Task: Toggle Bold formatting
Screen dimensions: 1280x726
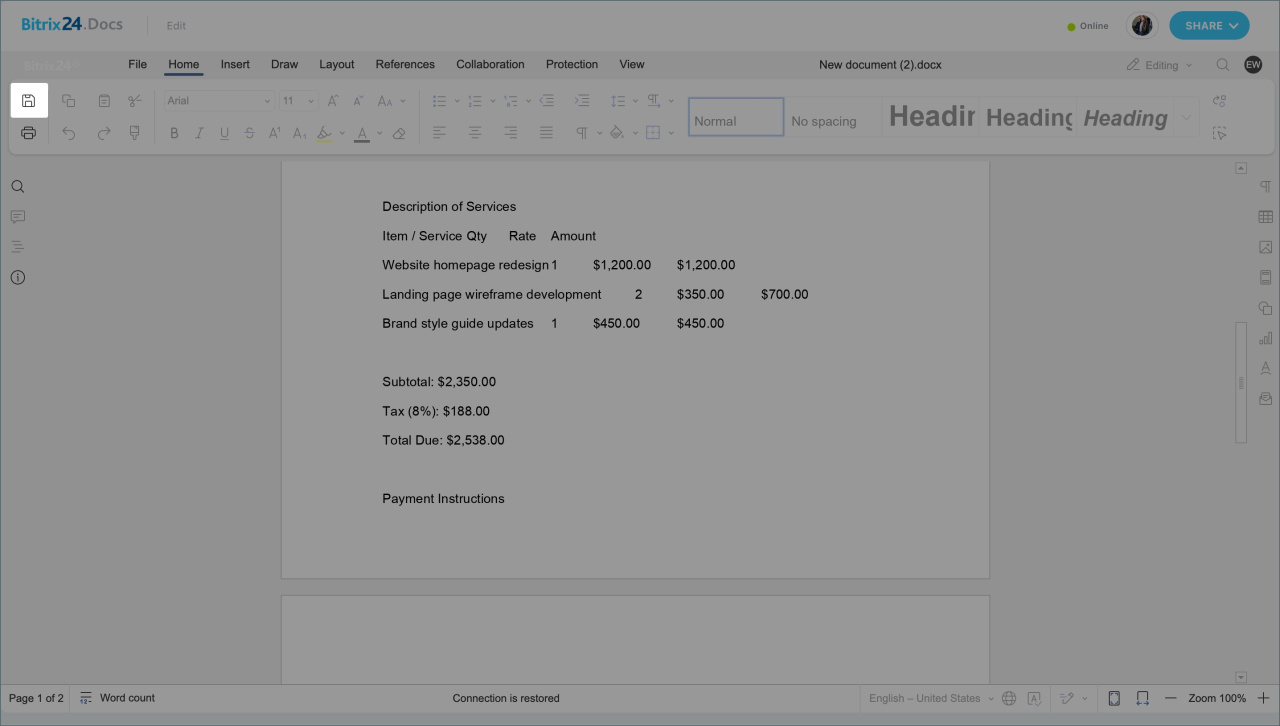Action: tap(174, 133)
